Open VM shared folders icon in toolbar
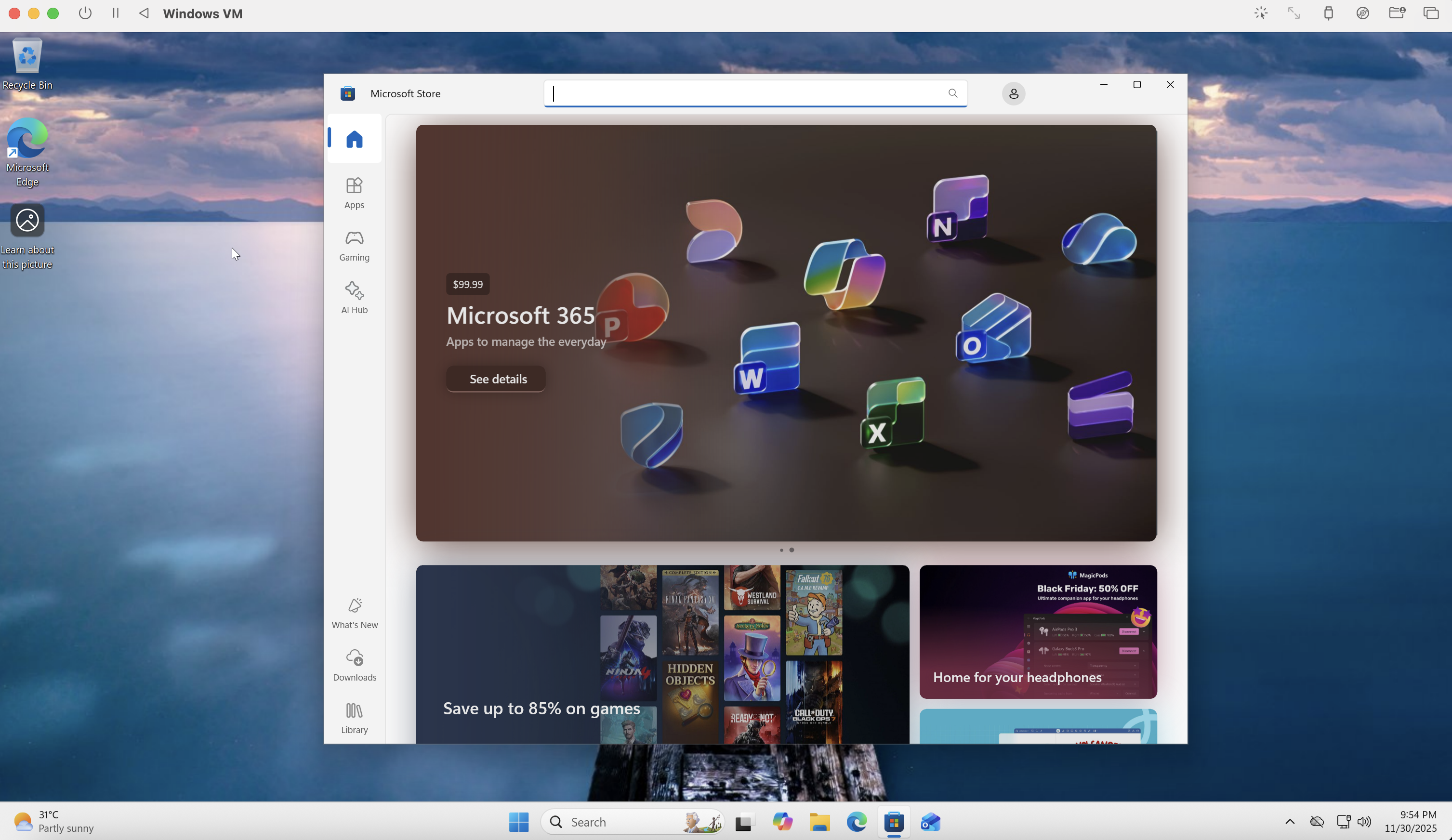The height and width of the screenshot is (840, 1452). pyautogui.click(x=1397, y=13)
